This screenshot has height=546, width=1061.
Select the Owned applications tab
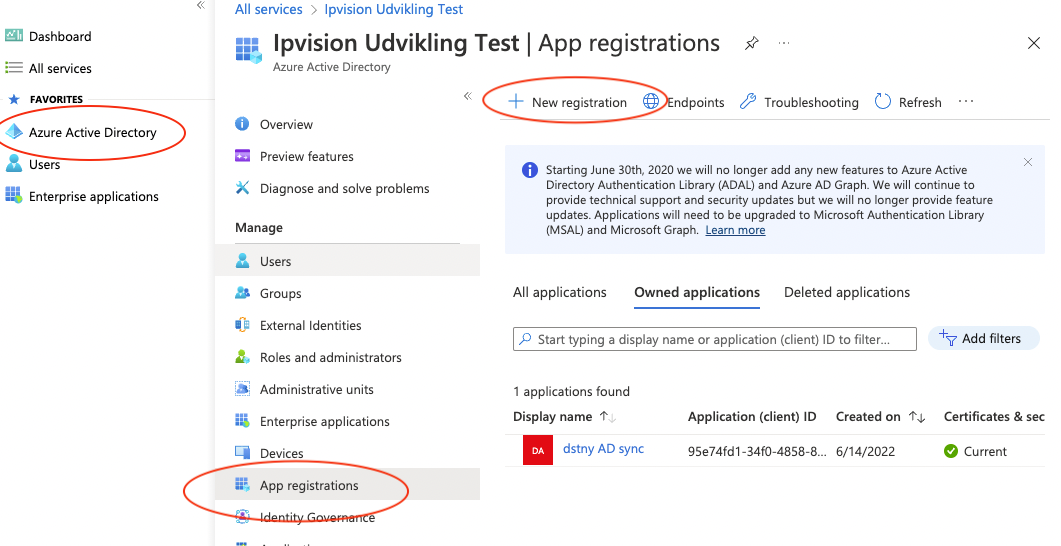click(697, 292)
